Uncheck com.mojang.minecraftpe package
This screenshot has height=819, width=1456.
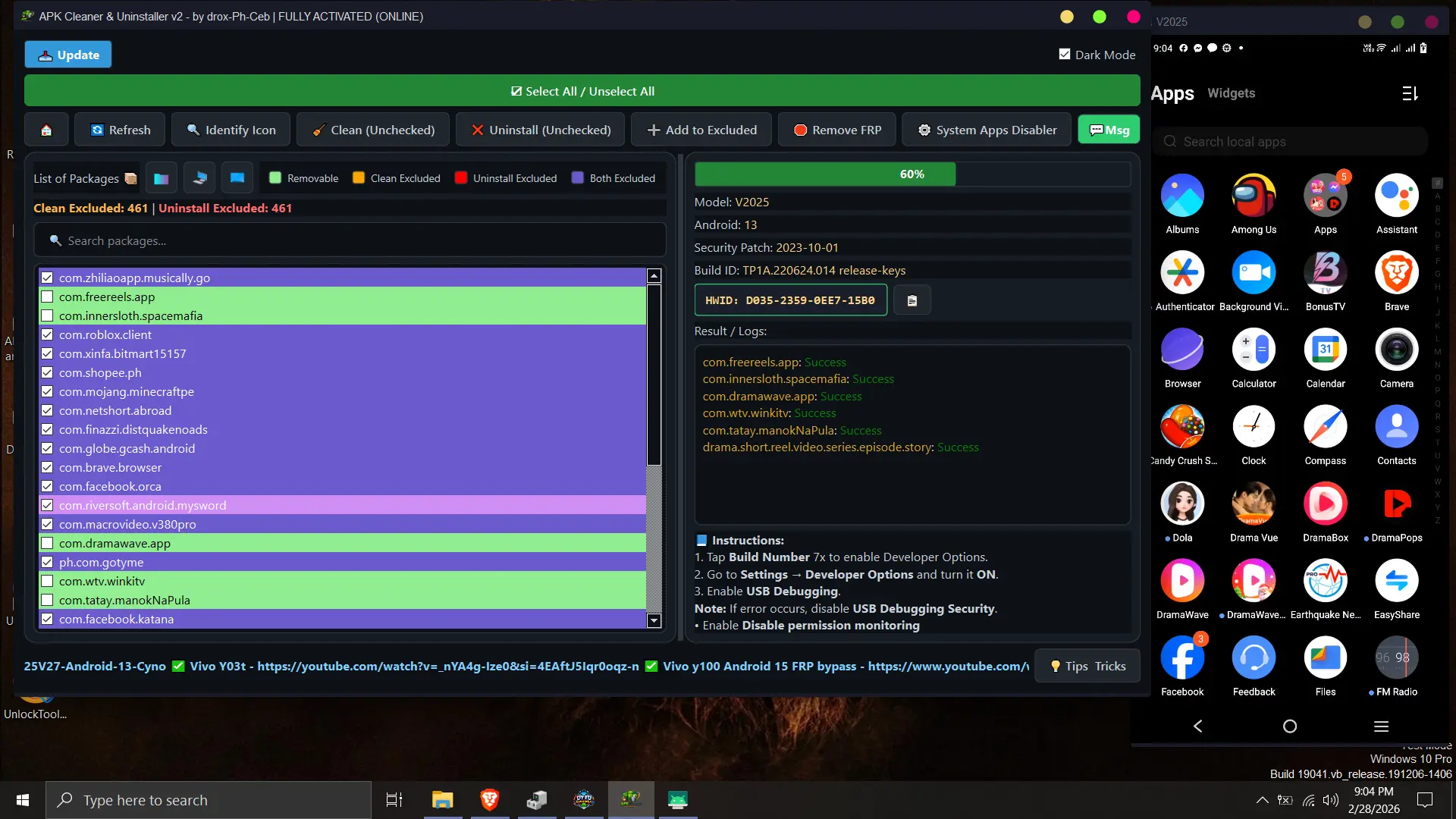point(47,391)
